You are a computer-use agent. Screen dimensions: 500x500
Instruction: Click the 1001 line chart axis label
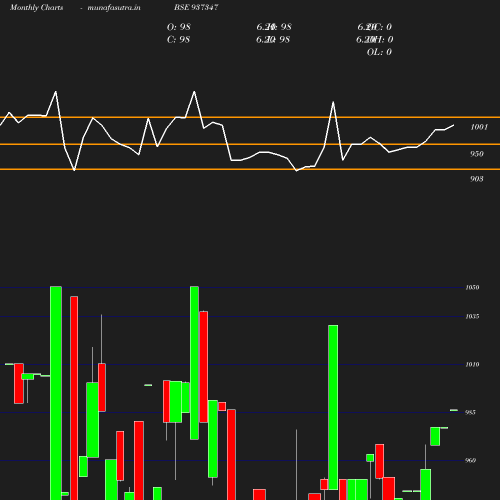[x=479, y=127]
